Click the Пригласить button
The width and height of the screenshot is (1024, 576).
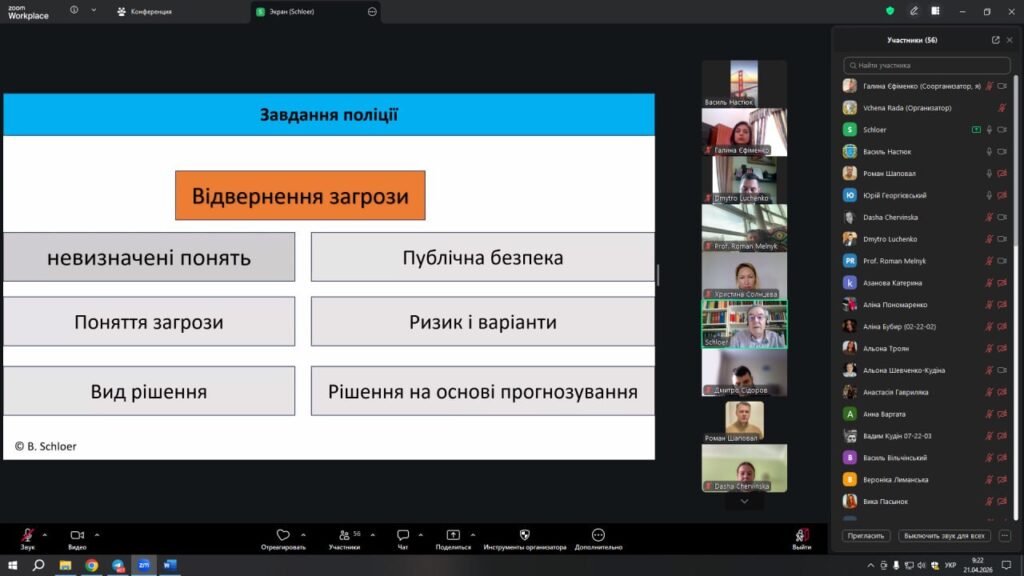[866, 535]
